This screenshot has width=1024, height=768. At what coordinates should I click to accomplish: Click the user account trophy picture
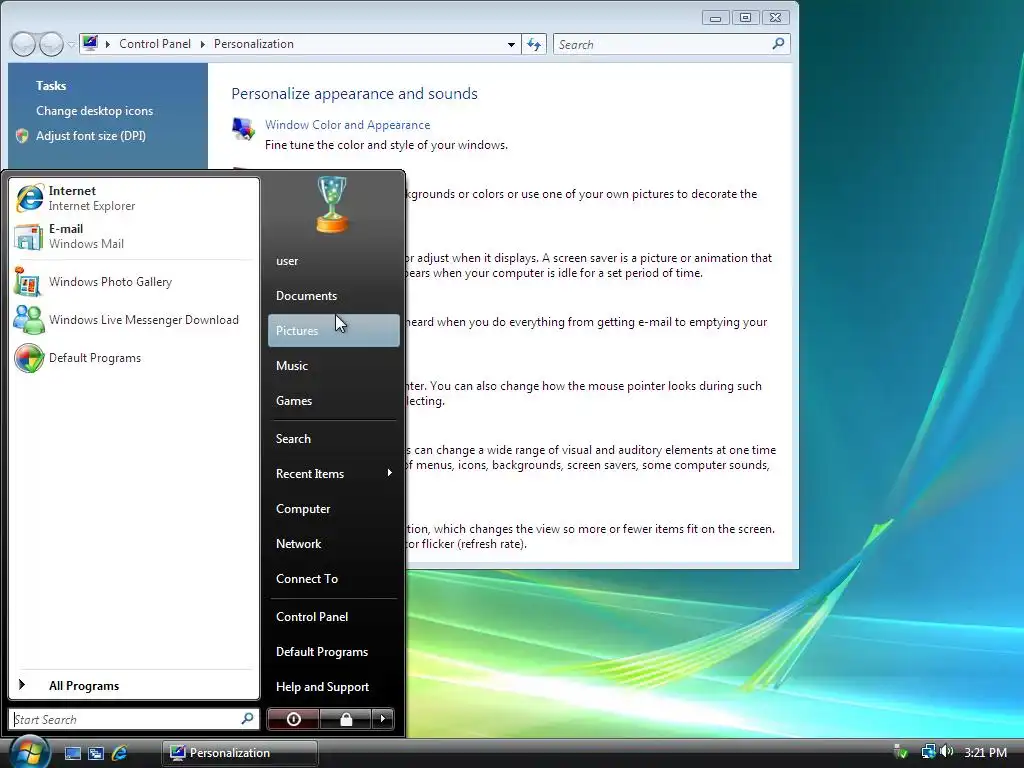(332, 204)
